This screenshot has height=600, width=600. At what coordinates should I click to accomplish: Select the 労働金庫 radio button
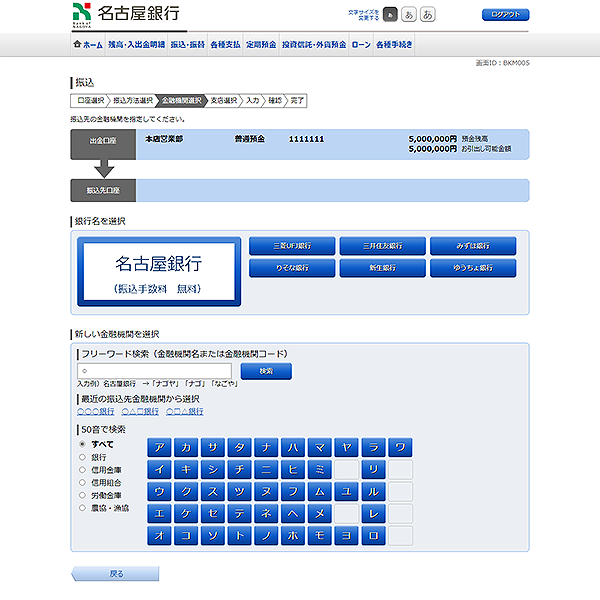pyautogui.click(x=82, y=495)
